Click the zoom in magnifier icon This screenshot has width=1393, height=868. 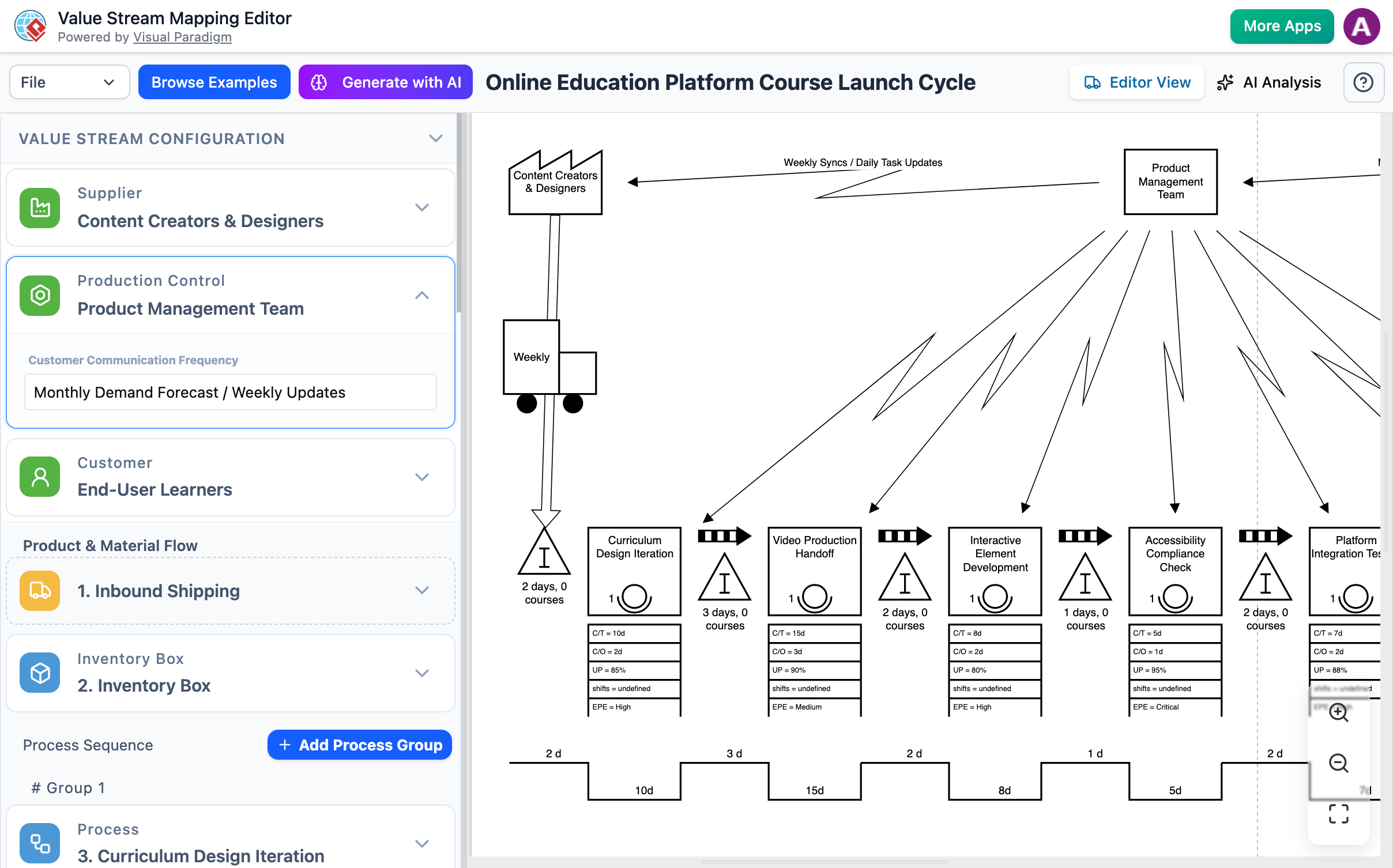[1338, 712]
